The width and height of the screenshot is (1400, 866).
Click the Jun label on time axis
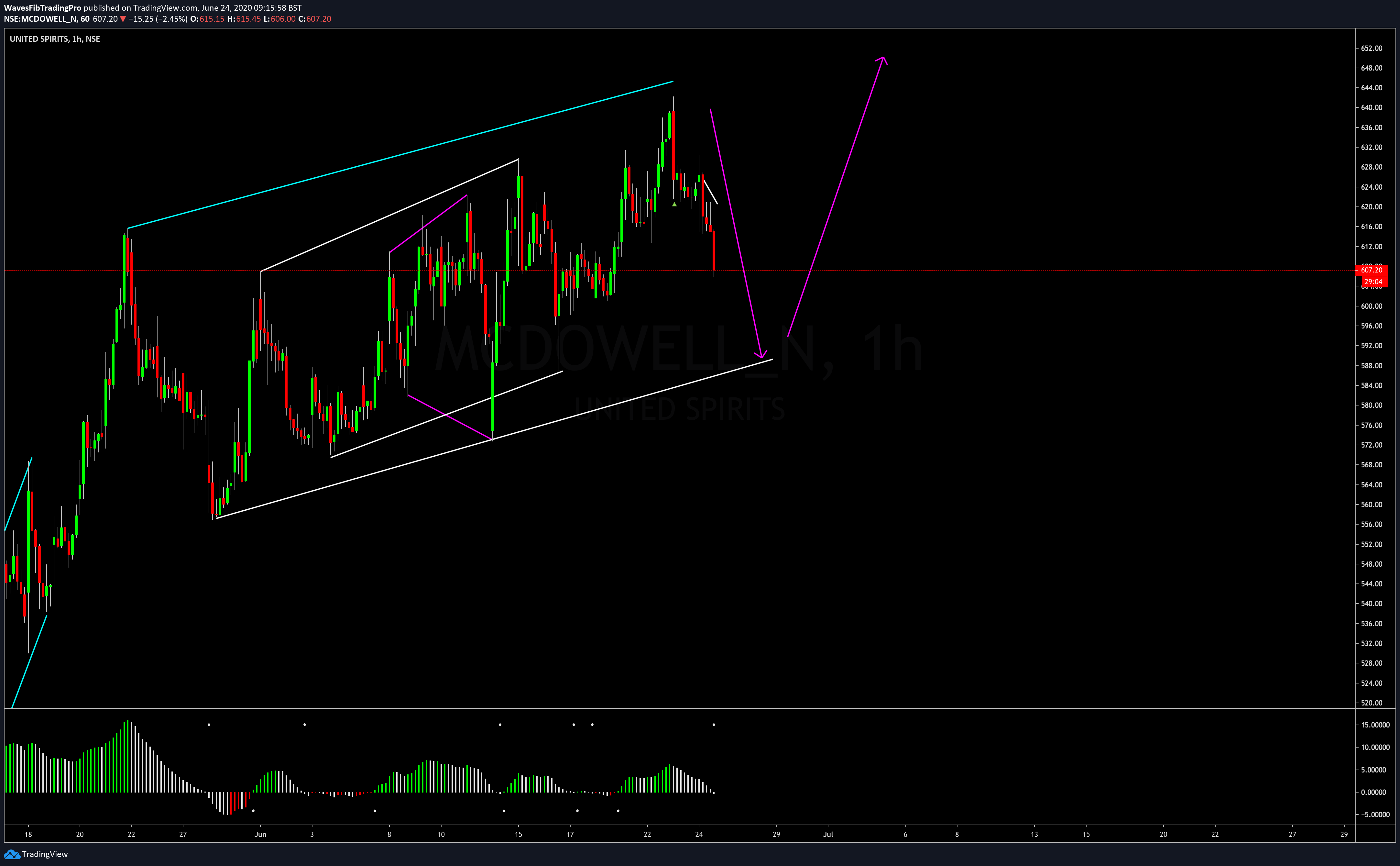coord(260,835)
